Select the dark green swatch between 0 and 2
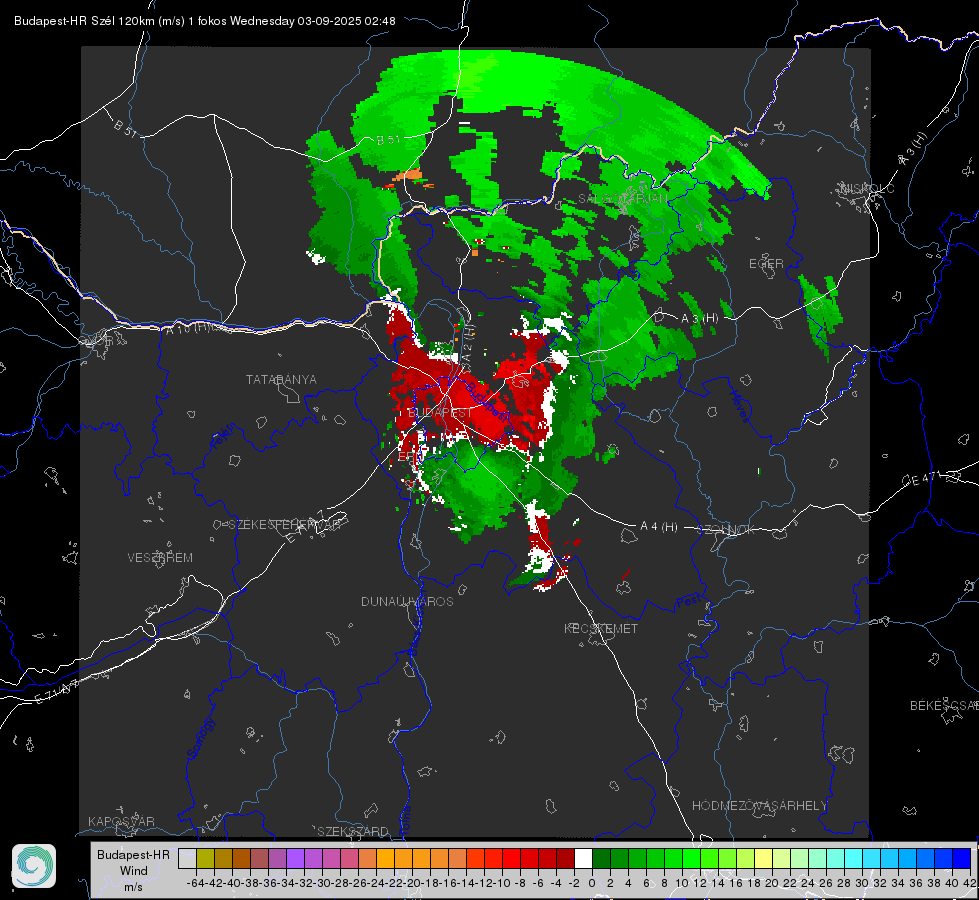The image size is (979, 900). coord(601,858)
